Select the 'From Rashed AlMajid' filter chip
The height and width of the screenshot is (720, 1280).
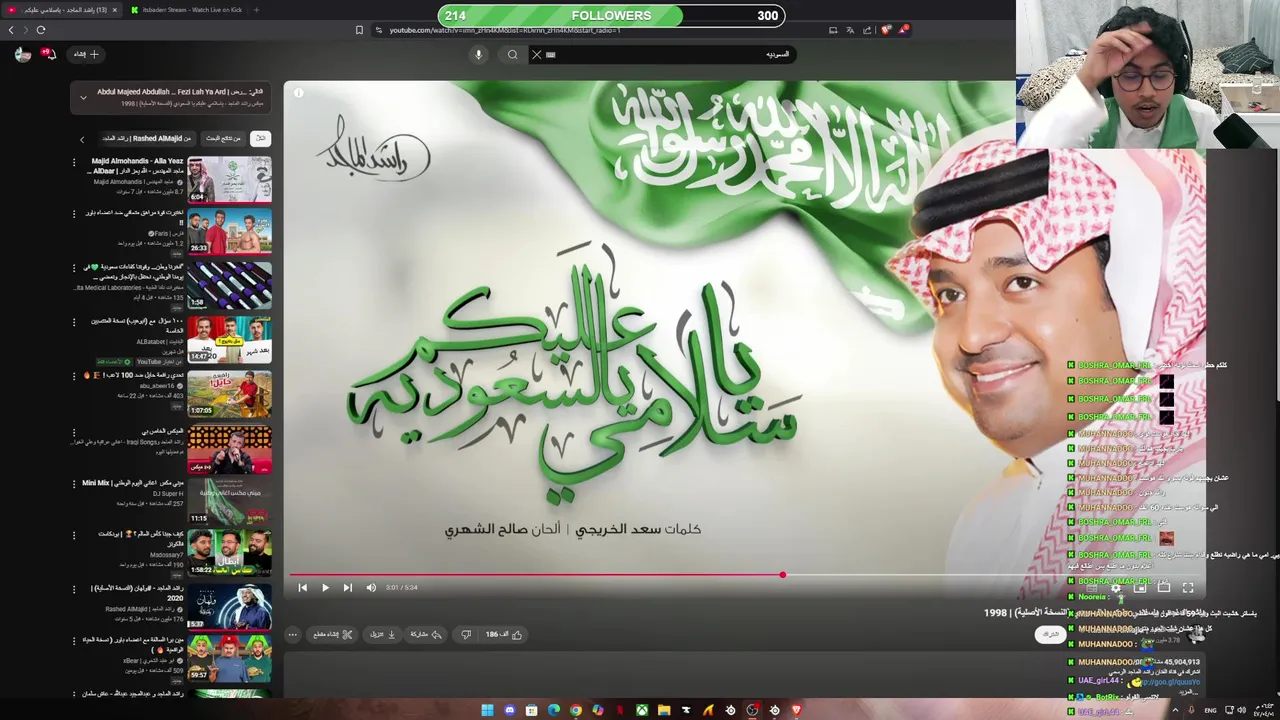click(147, 138)
